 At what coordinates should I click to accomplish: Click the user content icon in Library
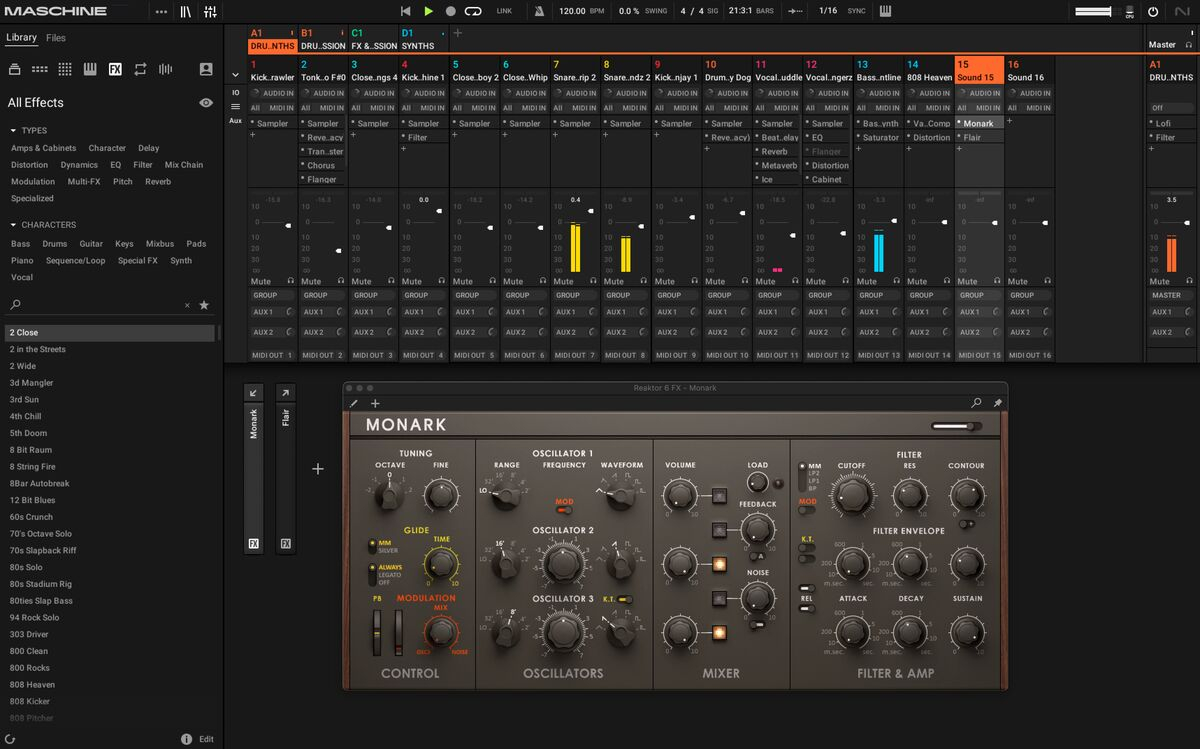click(x=206, y=69)
